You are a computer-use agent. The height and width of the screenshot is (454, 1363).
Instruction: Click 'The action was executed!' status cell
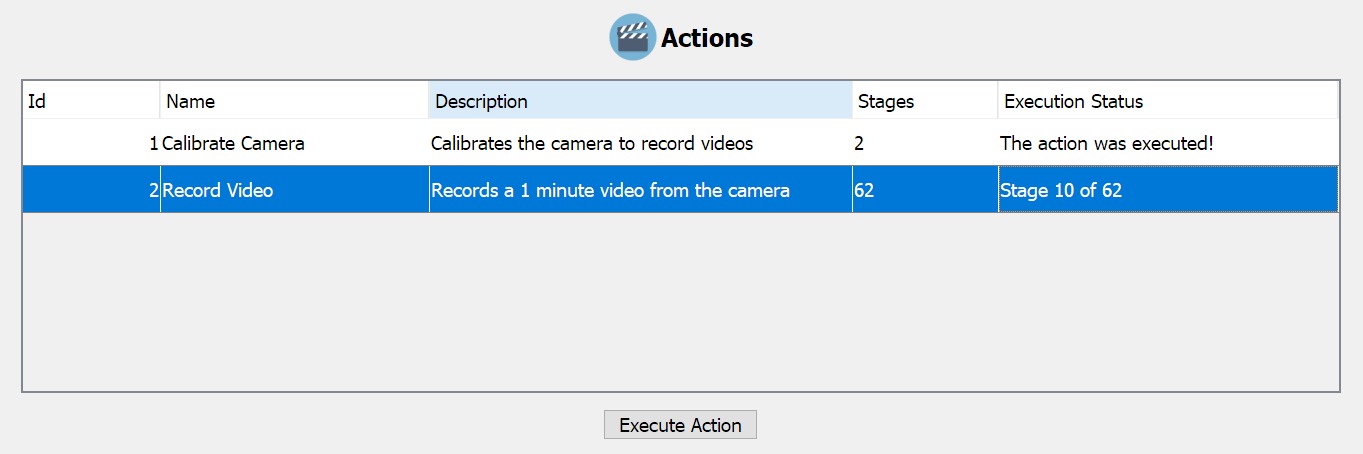coord(1106,144)
